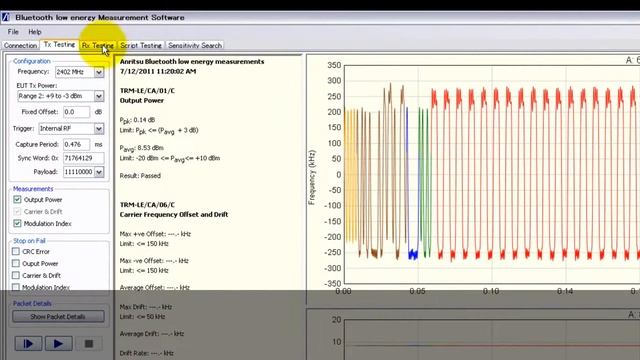The height and width of the screenshot is (360, 640).
Task: Open the EUT Tx Power range dropdown
Action: click(x=99, y=96)
